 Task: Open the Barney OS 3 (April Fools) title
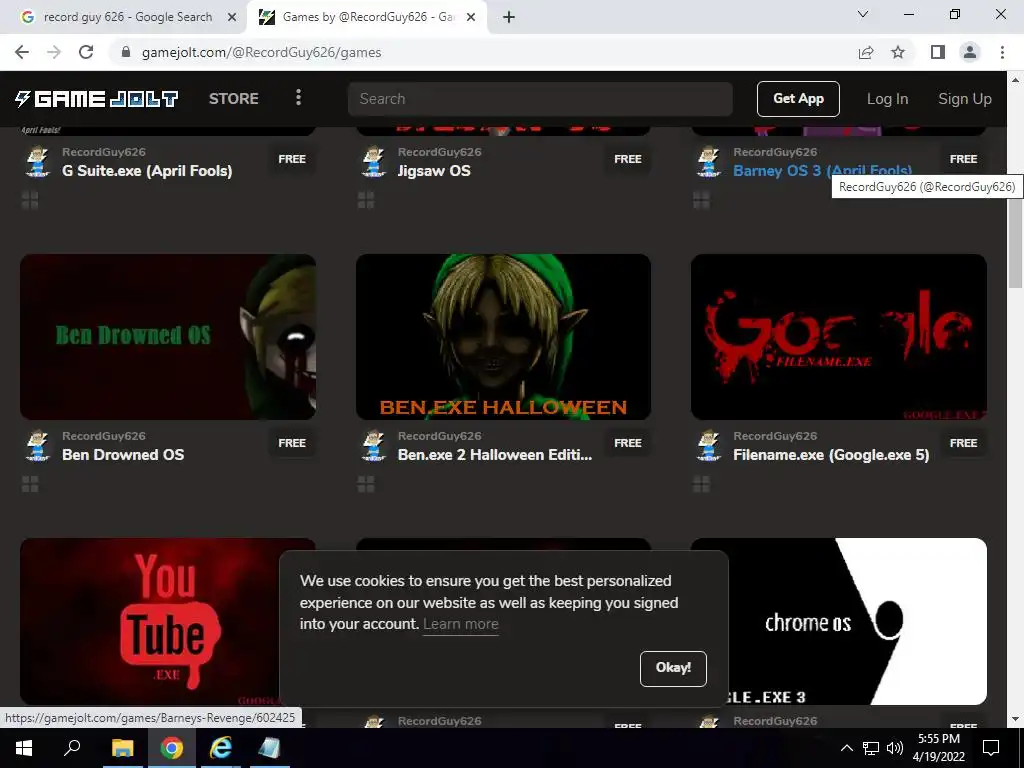coord(822,171)
